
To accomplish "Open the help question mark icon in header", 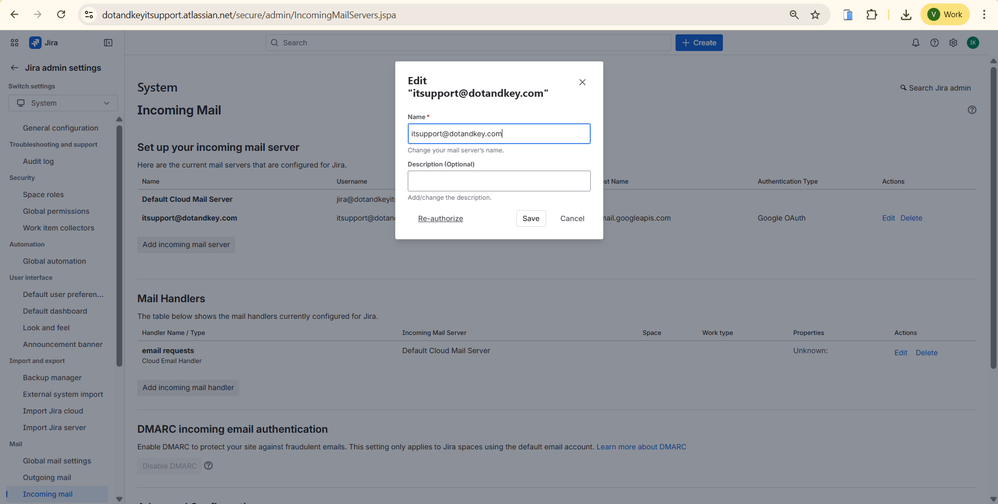I will (934, 43).
